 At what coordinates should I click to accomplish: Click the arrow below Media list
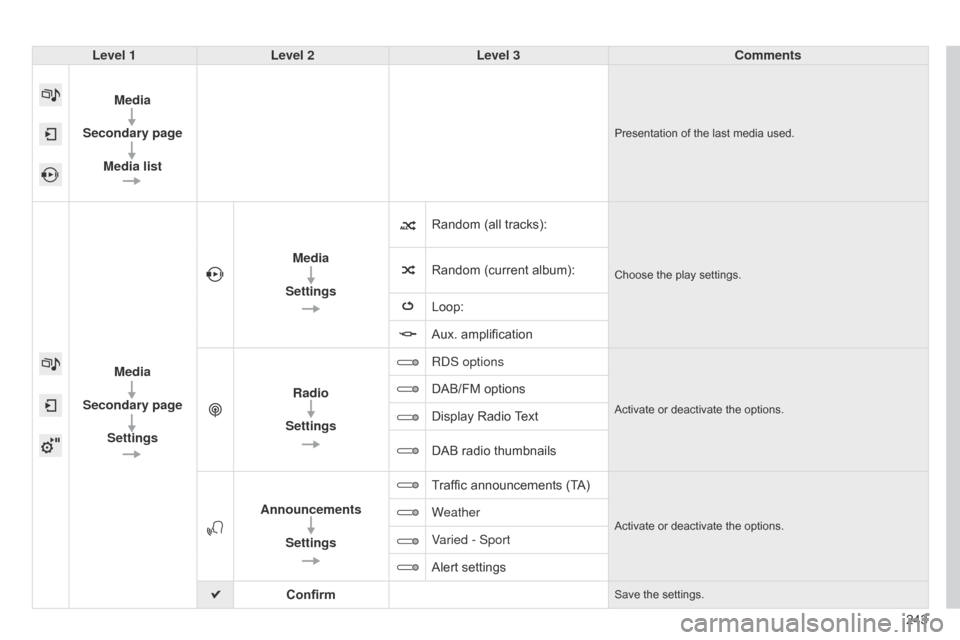coord(132,182)
